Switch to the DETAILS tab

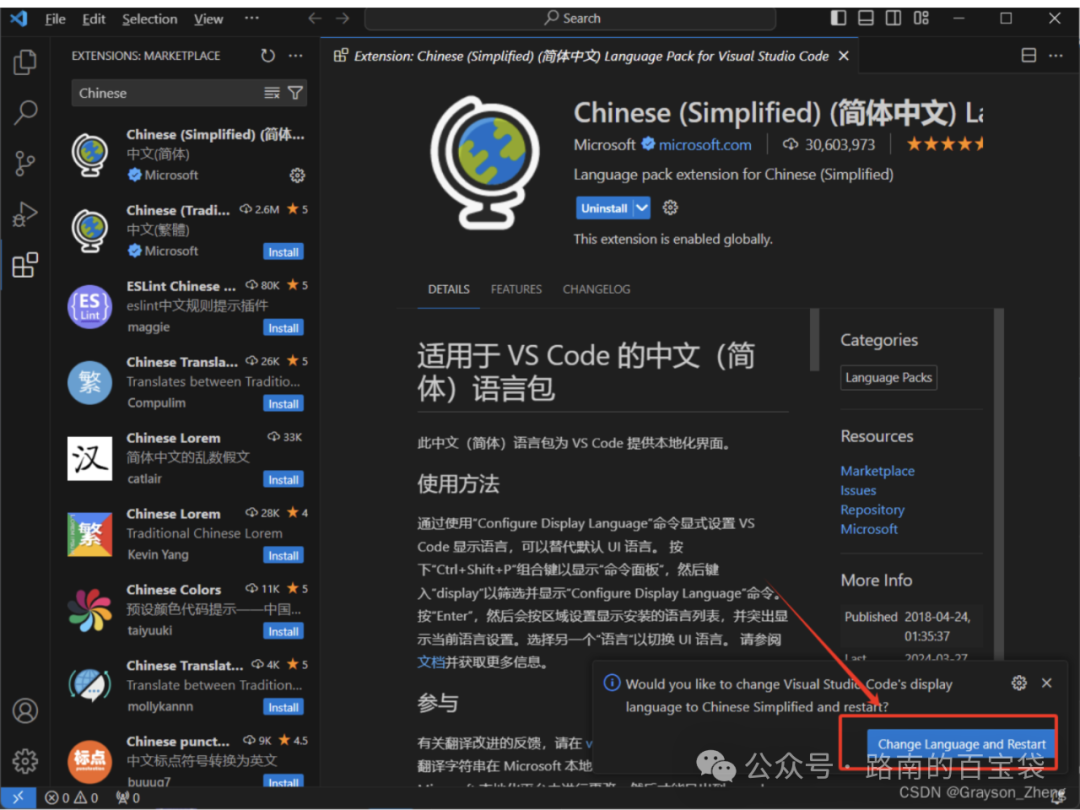point(448,289)
